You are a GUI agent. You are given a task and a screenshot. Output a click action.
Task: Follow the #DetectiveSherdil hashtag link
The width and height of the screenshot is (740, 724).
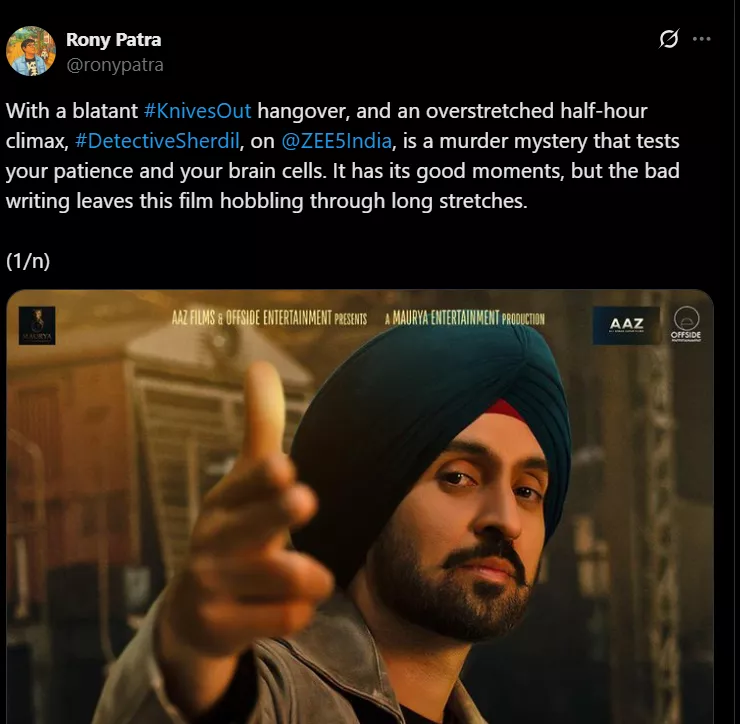pos(157,141)
